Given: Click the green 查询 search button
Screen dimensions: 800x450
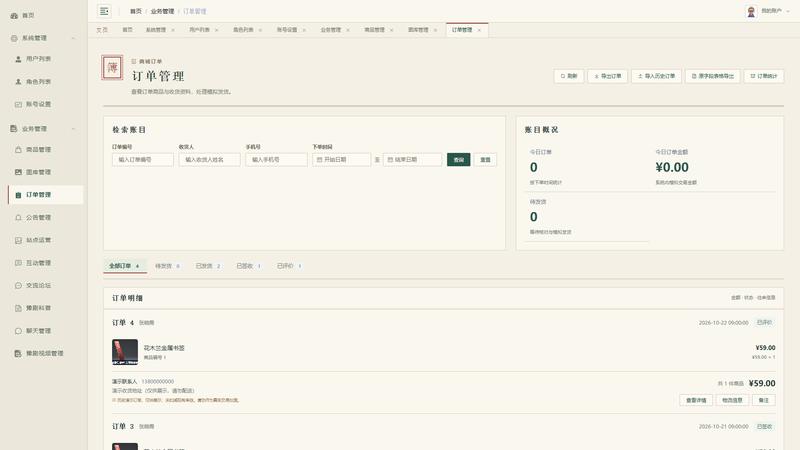Looking at the screenshot, I should (x=459, y=160).
